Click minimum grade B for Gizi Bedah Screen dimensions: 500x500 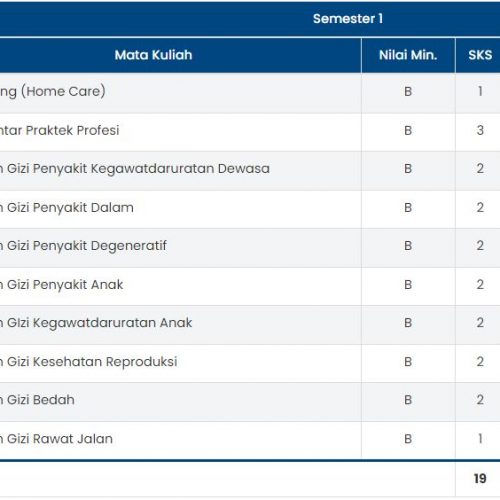point(408,400)
